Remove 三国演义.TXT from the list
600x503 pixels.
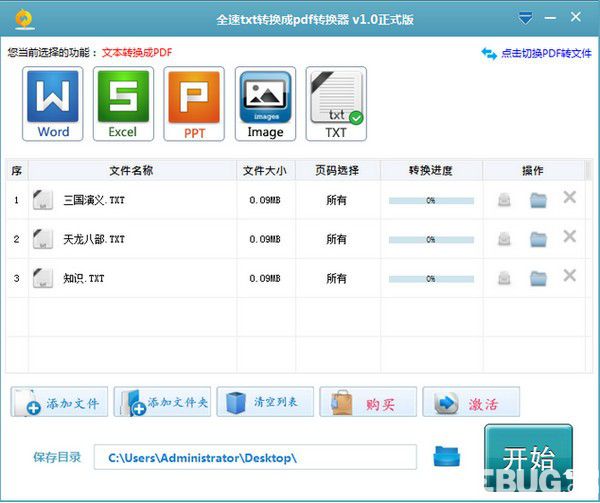570,197
